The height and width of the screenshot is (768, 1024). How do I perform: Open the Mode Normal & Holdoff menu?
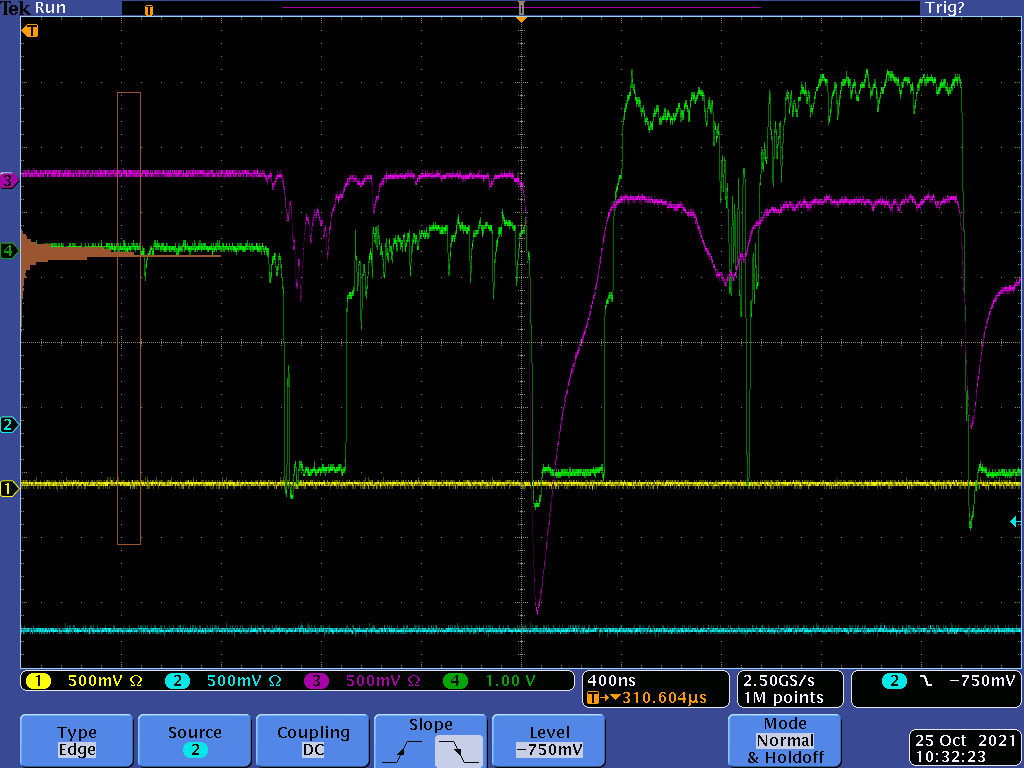pyautogui.click(x=785, y=741)
